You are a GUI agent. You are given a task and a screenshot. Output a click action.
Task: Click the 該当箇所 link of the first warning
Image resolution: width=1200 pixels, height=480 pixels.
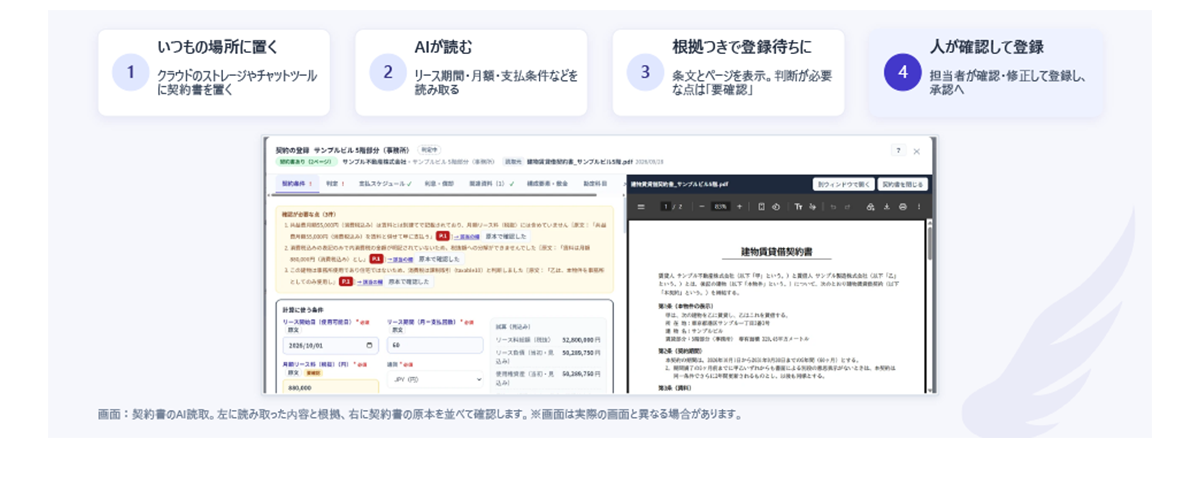coord(466,237)
